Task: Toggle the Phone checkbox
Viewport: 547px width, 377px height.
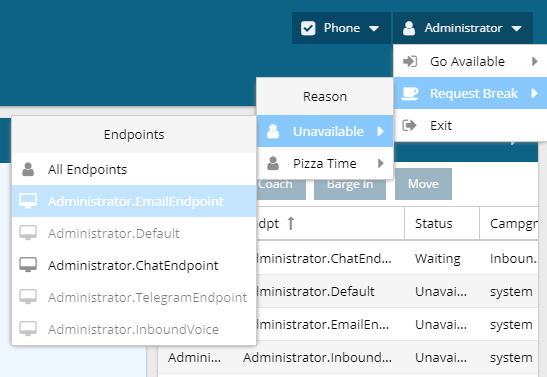Action: [308, 28]
